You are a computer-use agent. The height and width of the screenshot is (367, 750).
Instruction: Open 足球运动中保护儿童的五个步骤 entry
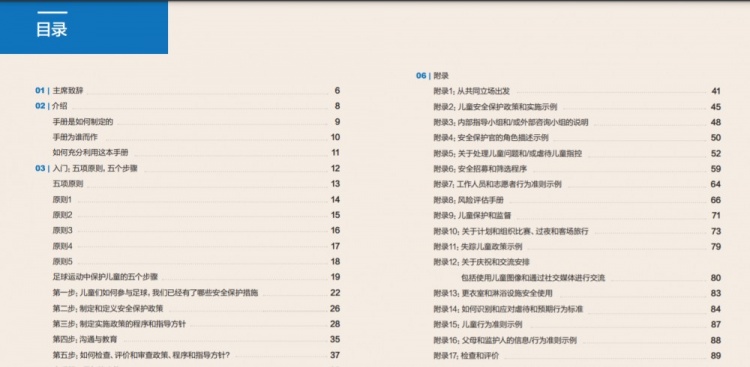pos(196,277)
